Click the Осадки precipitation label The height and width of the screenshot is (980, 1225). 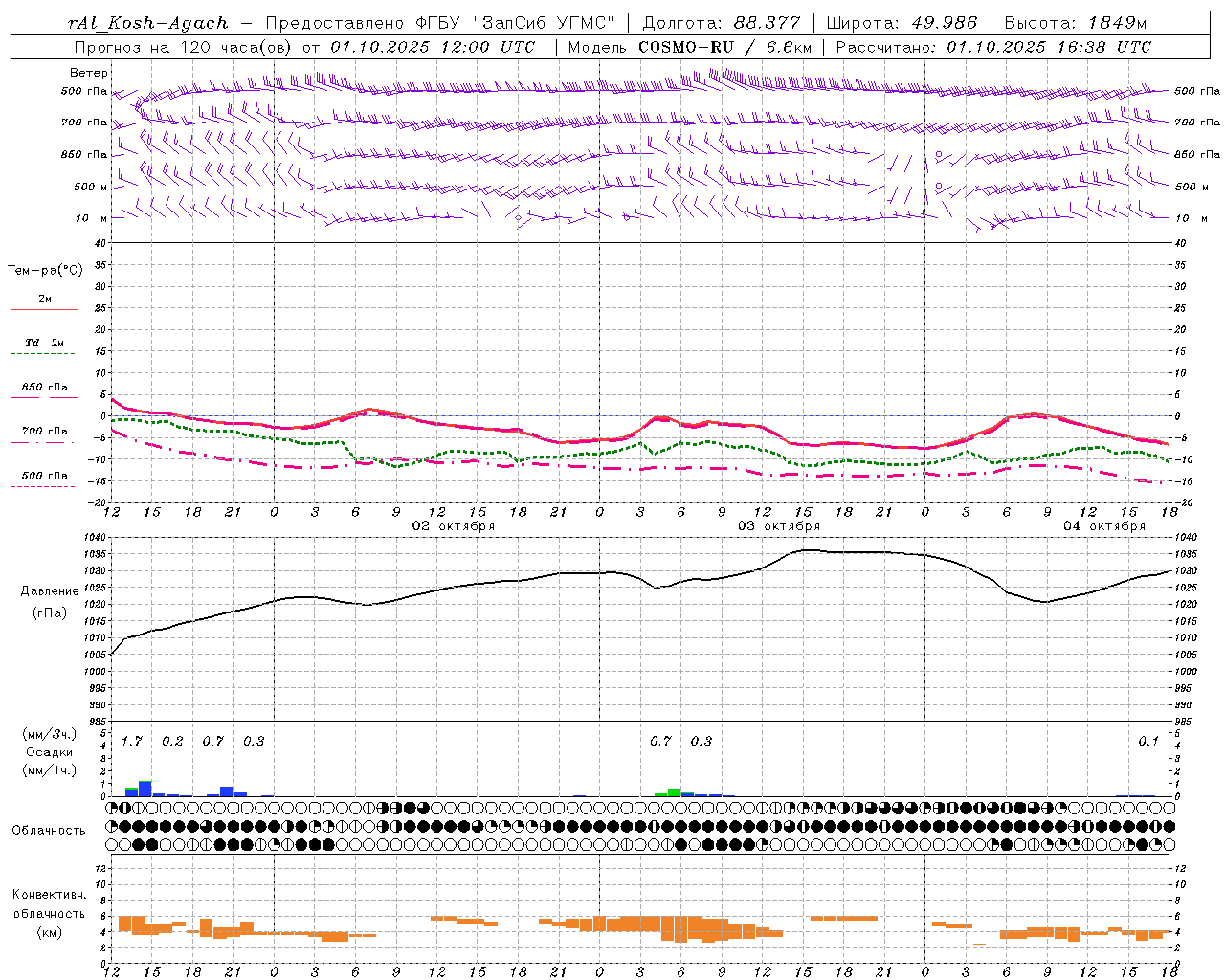(50, 752)
